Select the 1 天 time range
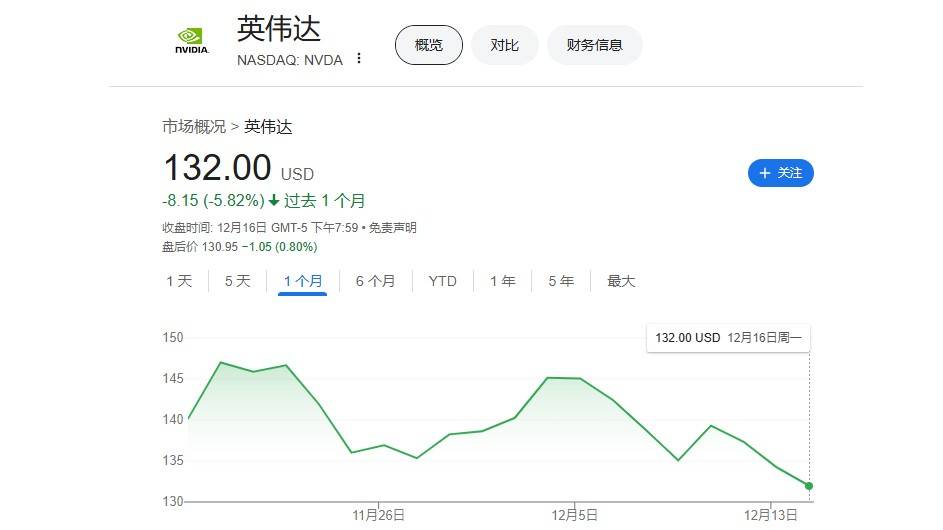 click(179, 281)
